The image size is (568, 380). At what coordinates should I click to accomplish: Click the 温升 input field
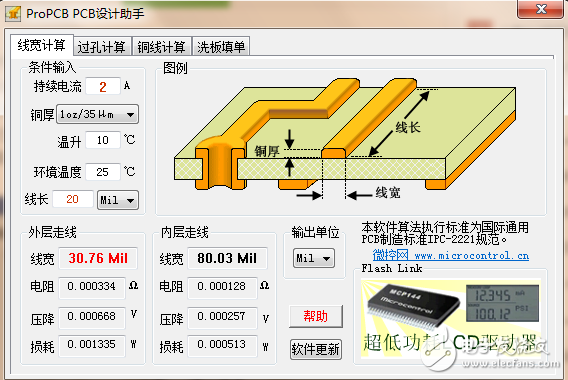point(103,140)
